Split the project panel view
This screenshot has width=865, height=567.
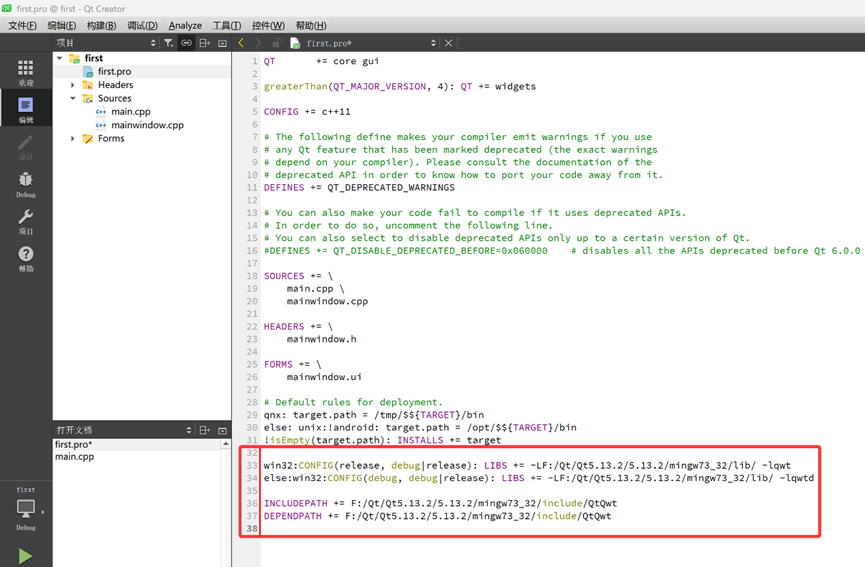coord(205,43)
